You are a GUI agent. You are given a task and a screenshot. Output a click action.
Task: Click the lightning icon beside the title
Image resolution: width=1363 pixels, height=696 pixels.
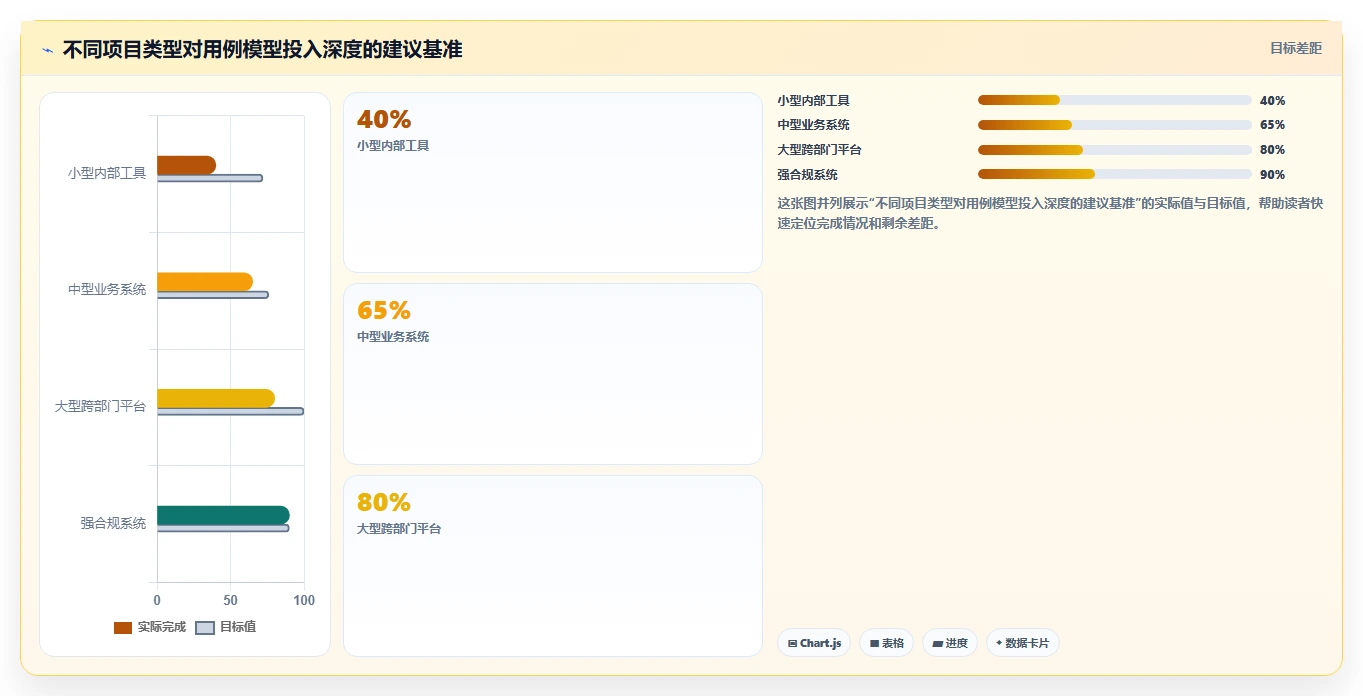coord(47,50)
